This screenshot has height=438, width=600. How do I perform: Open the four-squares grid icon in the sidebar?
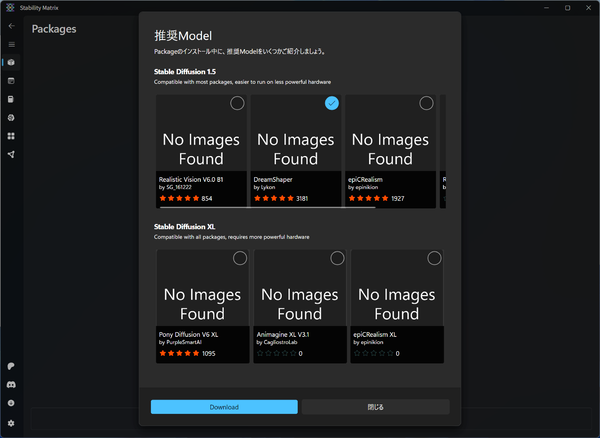11,136
